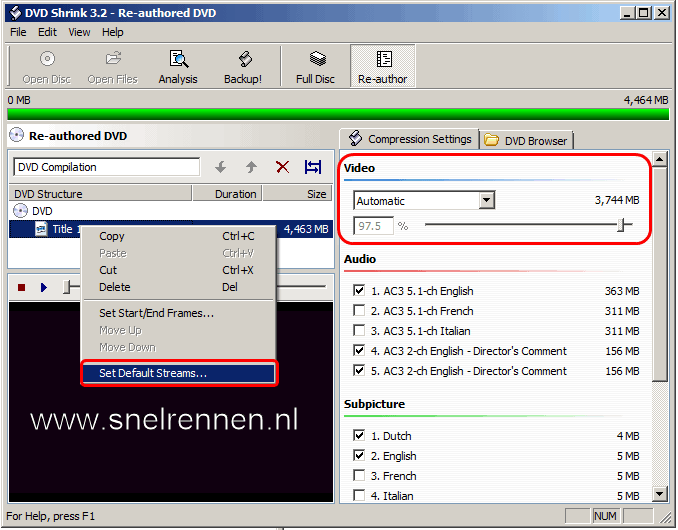
Task: Click the red X delete icon
Action: pyautogui.click(x=282, y=167)
